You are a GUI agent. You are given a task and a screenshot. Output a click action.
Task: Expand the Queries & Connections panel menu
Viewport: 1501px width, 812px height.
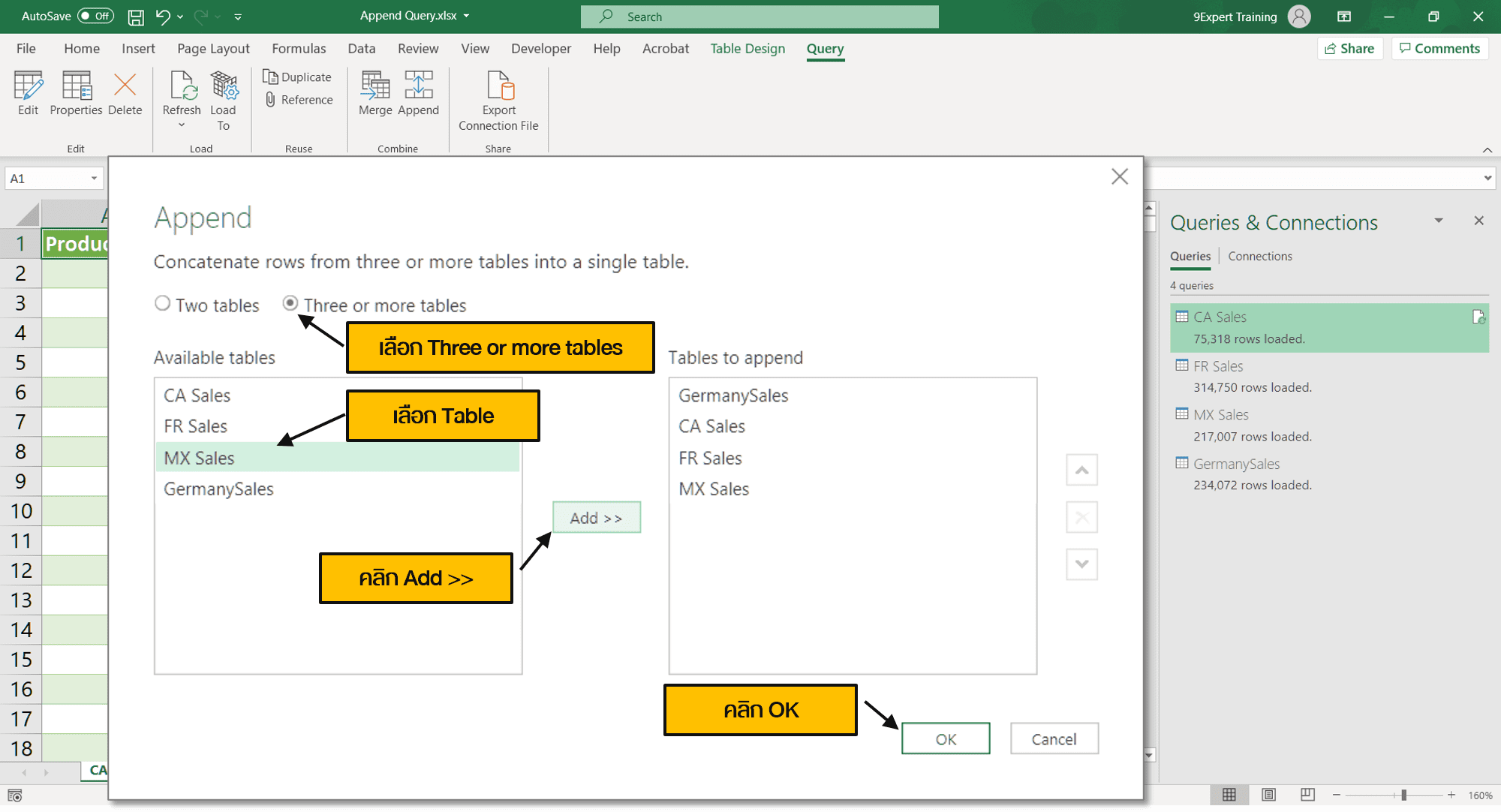click(1439, 221)
